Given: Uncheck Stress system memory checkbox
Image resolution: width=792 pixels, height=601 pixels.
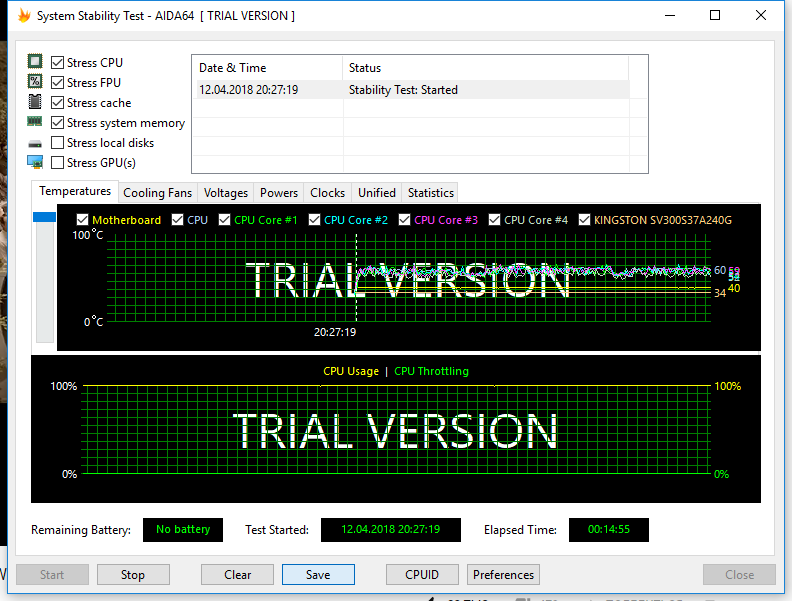Looking at the screenshot, I should [x=58, y=123].
